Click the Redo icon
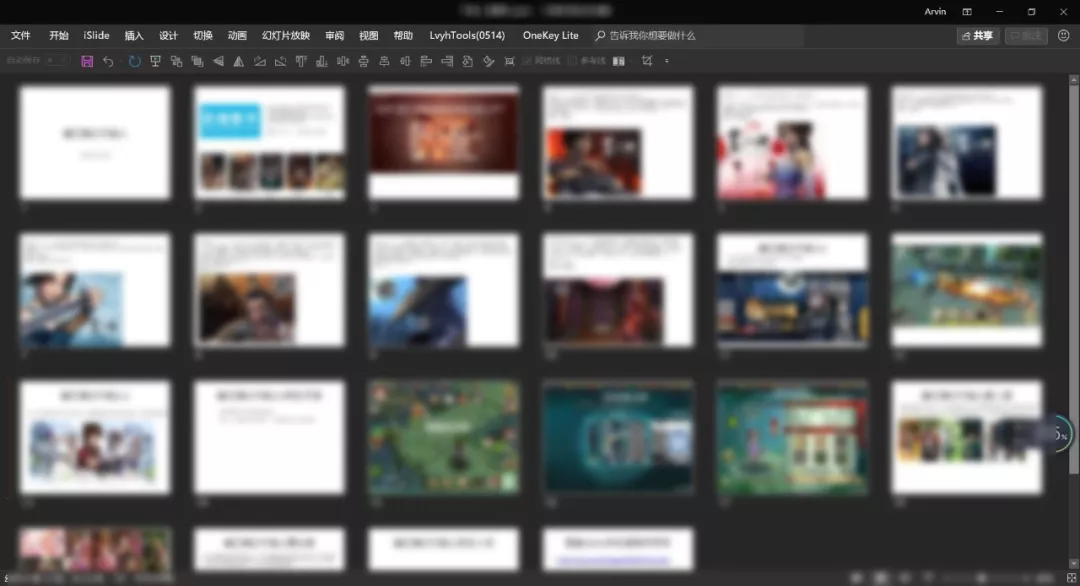This screenshot has width=1080, height=586. pyautogui.click(x=135, y=61)
